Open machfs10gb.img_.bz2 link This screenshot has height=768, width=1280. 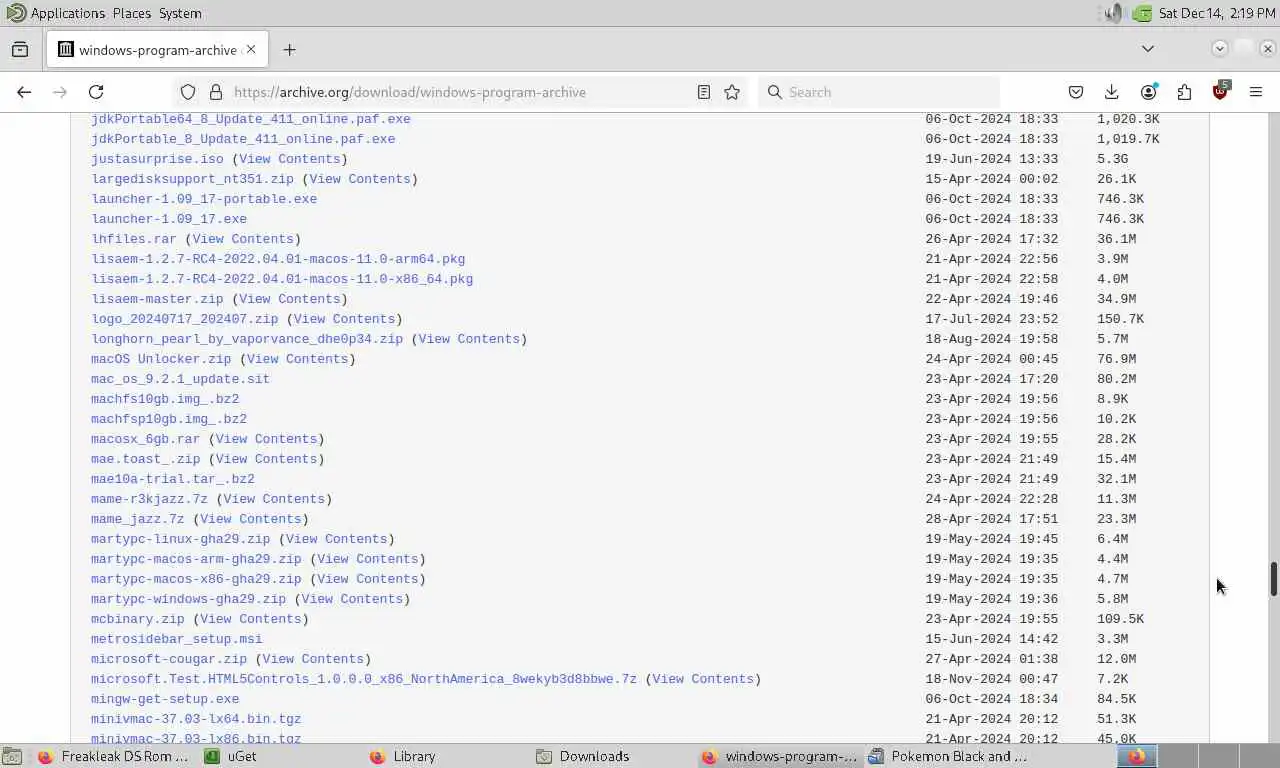(165, 399)
